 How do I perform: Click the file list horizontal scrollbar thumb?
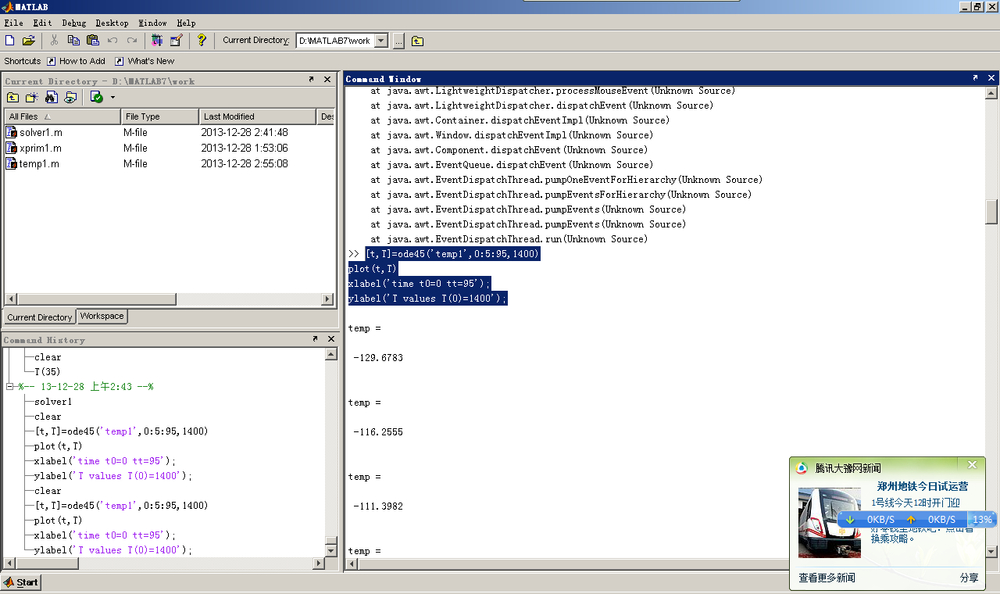(96, 299)
